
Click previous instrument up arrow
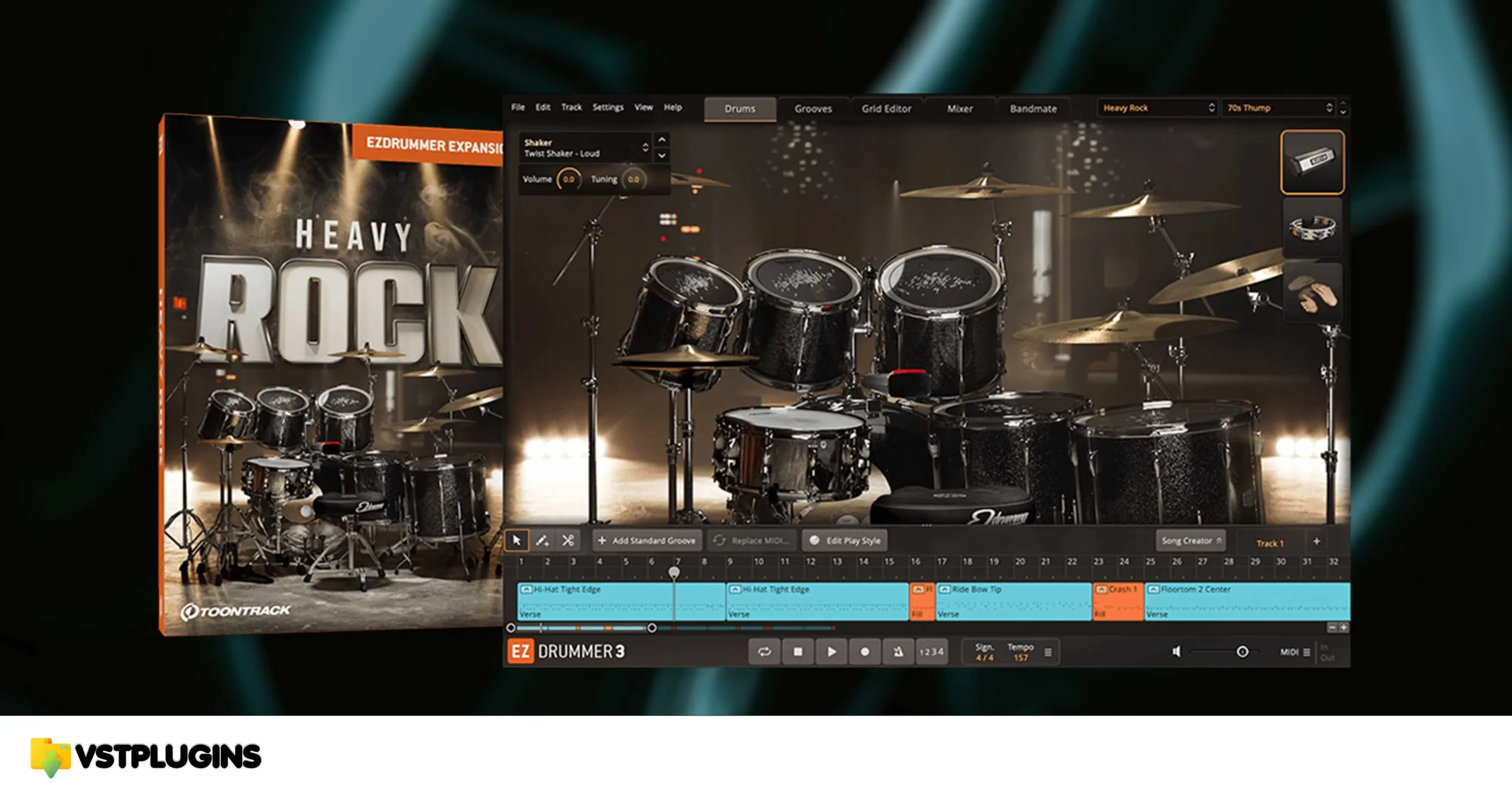662,140
